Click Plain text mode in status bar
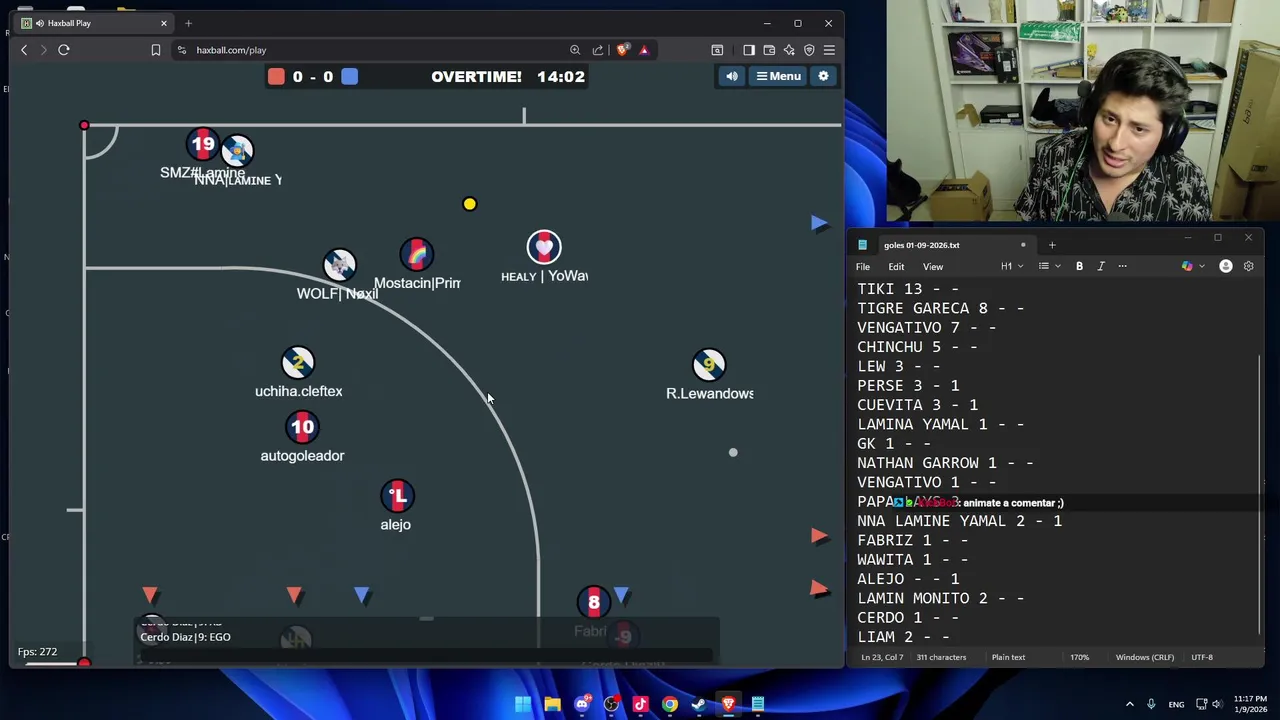 pos(1008,657)
